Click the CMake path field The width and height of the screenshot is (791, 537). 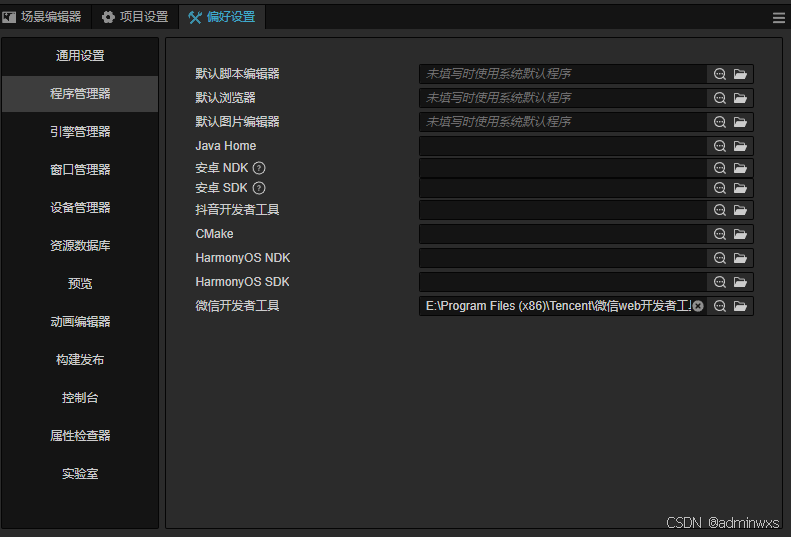tap(562, 234)
